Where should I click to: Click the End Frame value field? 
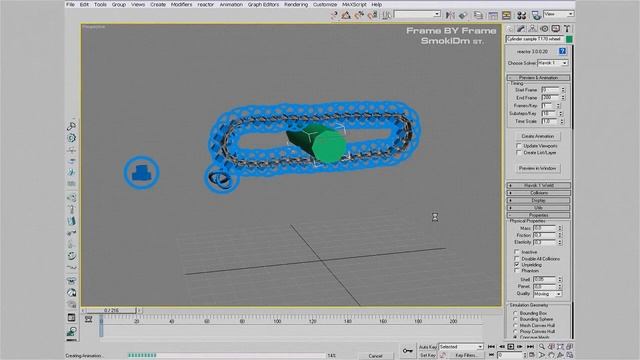pos(550,98)
